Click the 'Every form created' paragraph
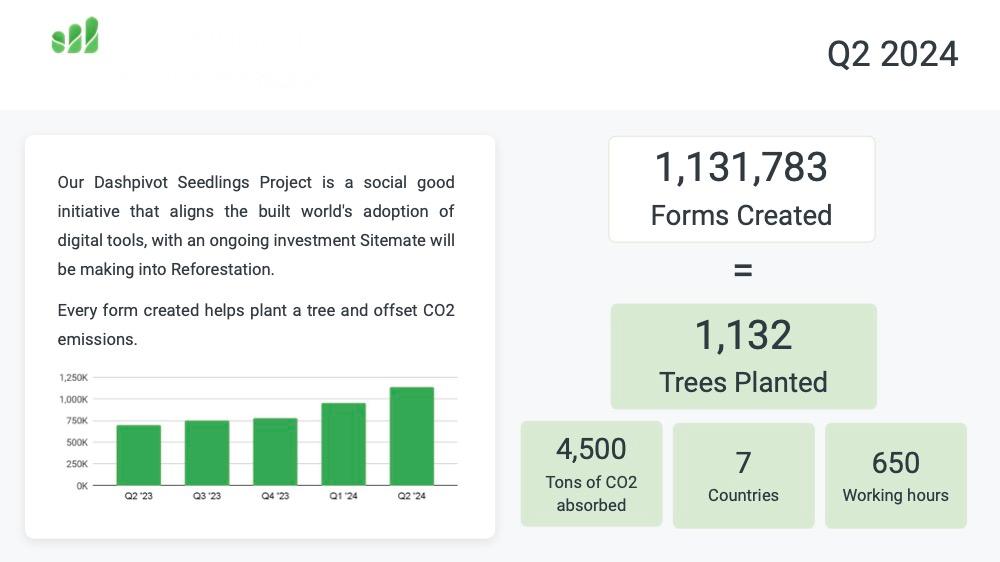 [256, 325]
